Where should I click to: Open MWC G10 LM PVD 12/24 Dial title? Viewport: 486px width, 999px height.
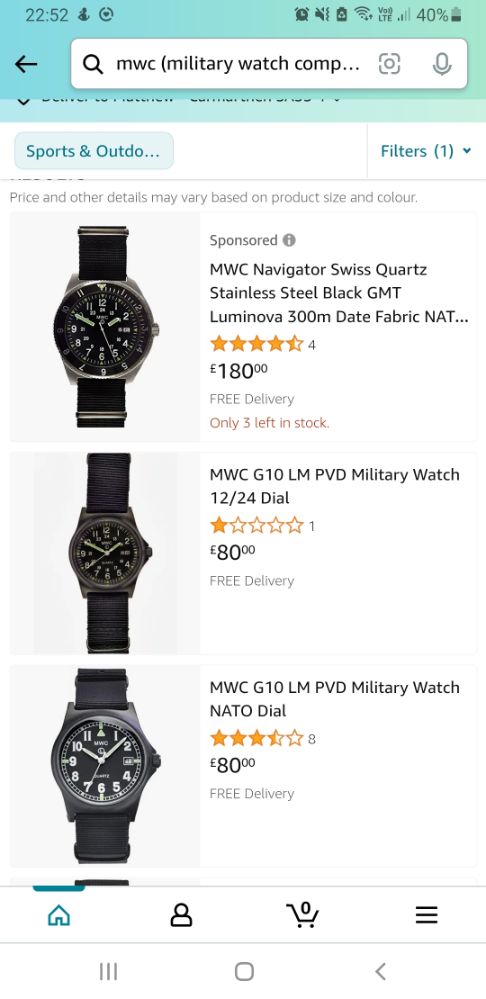pos(334,486)
